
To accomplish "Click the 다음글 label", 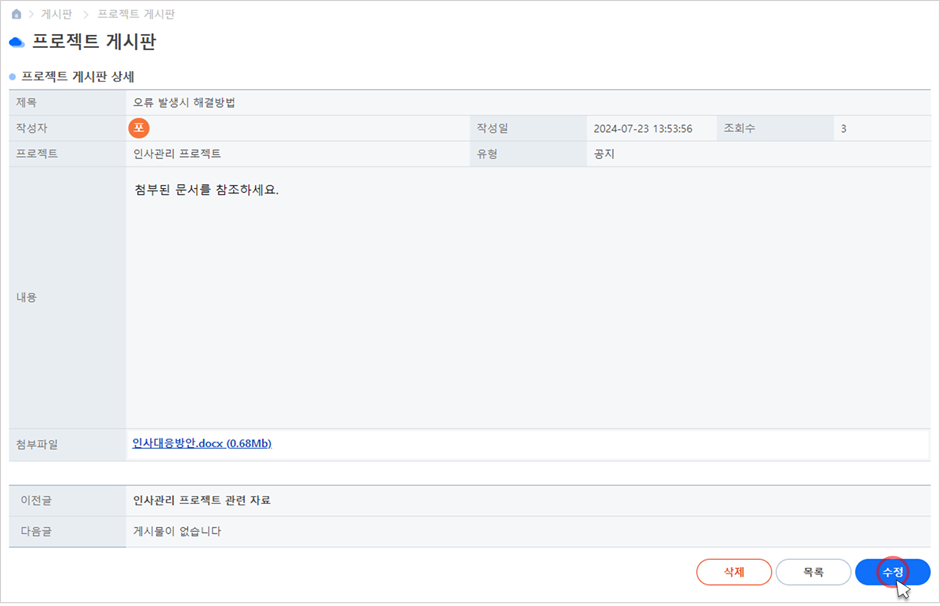I will pos(36,531).
